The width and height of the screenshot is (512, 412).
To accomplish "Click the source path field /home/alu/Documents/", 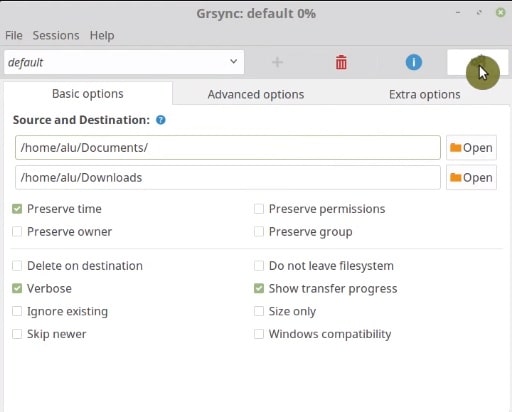I will coord(228,148).
